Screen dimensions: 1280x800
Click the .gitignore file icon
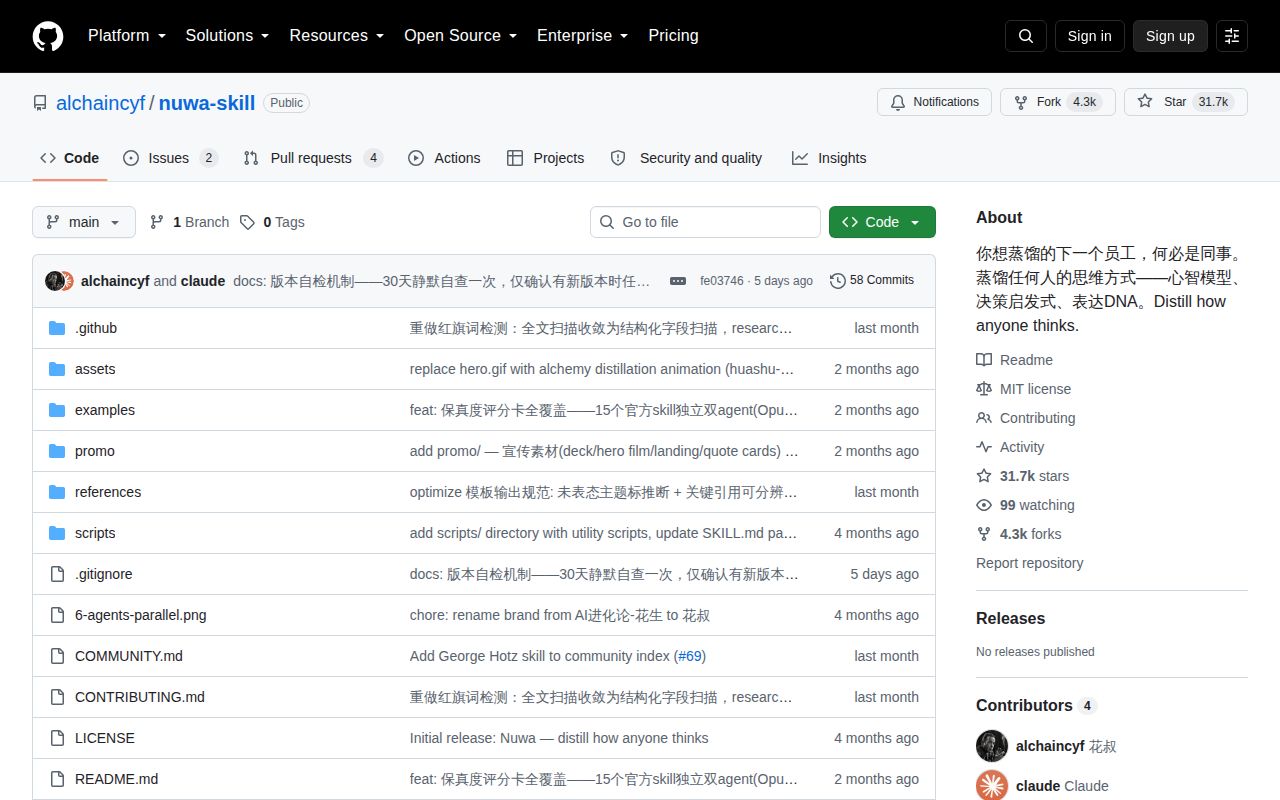click(57, 574)
